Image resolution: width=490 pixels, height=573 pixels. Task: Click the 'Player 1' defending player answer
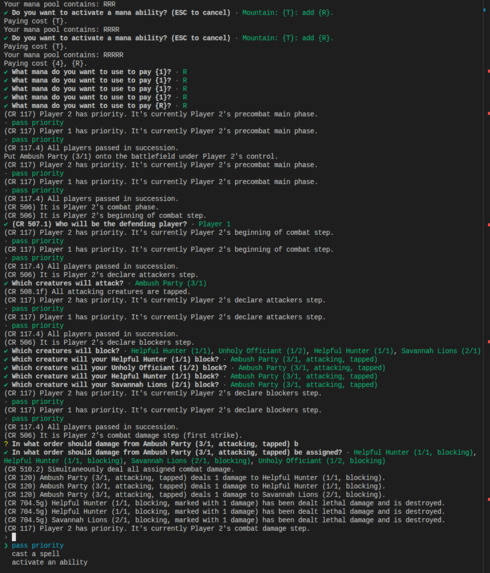pyautogui.click(x=214, y=224)
